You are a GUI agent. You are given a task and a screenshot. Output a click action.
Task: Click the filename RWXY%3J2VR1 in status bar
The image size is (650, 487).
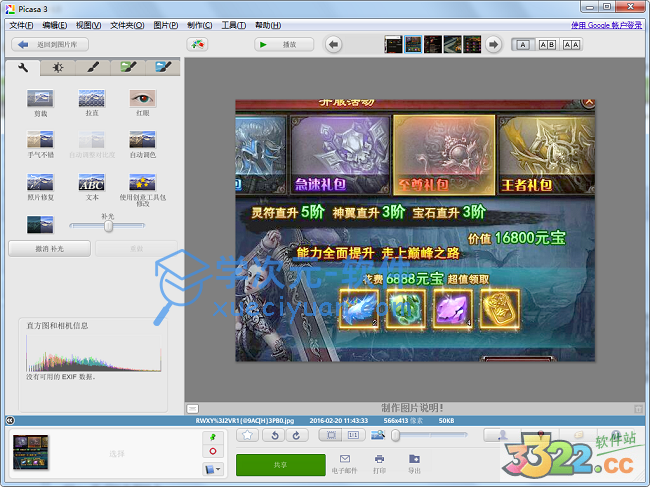pos(245,421)
